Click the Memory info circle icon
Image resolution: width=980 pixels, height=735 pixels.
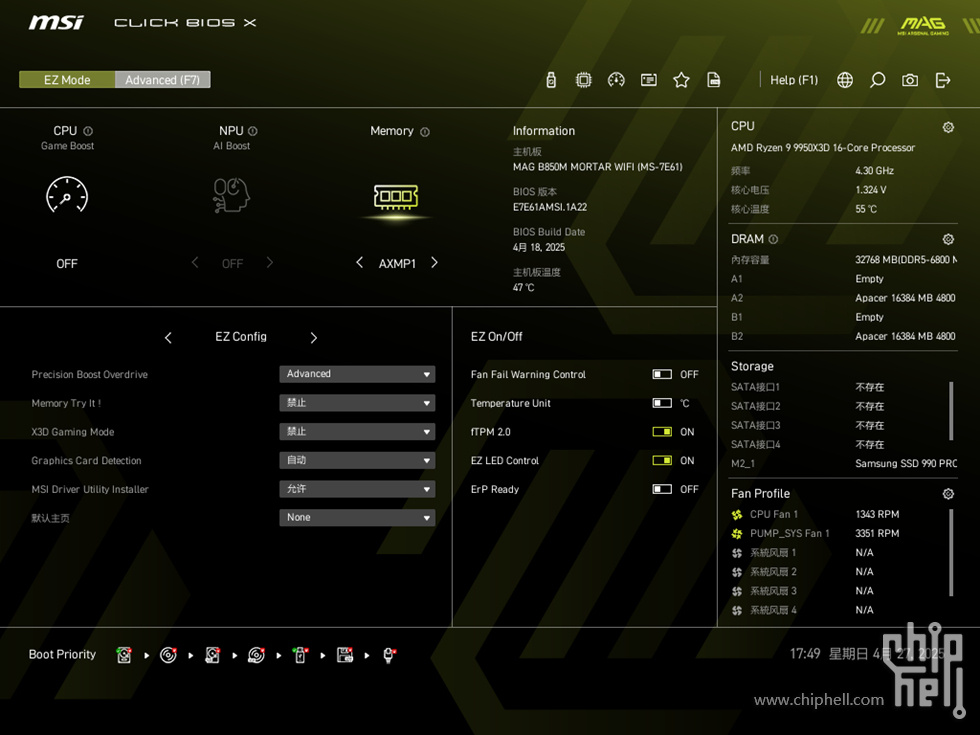click(x=425, y=132)
